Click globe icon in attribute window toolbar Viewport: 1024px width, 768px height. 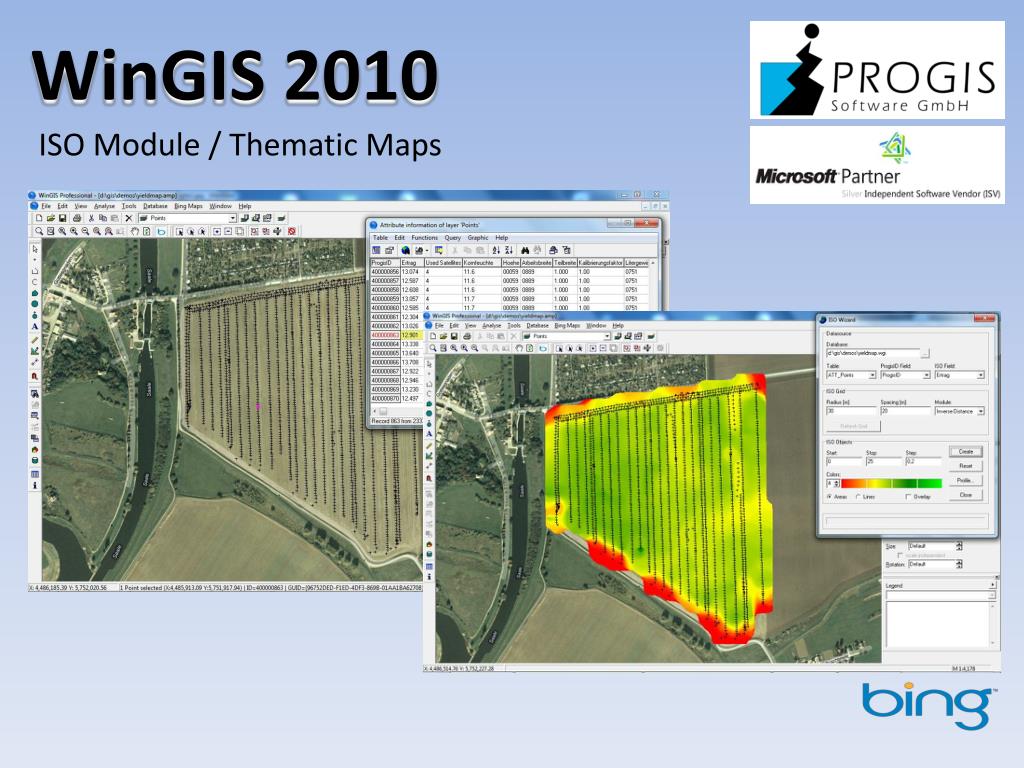[406, 250]
